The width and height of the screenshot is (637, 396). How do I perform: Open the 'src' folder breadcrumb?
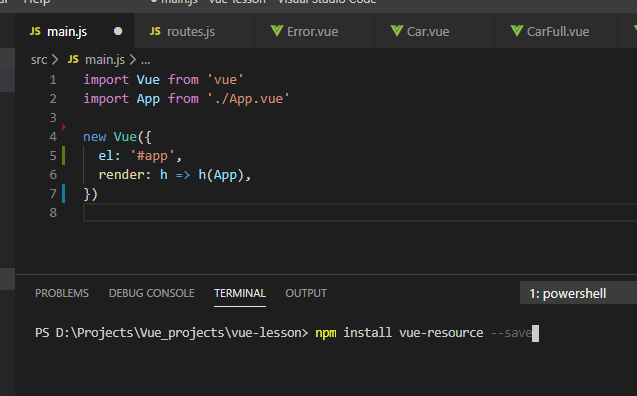39,60
